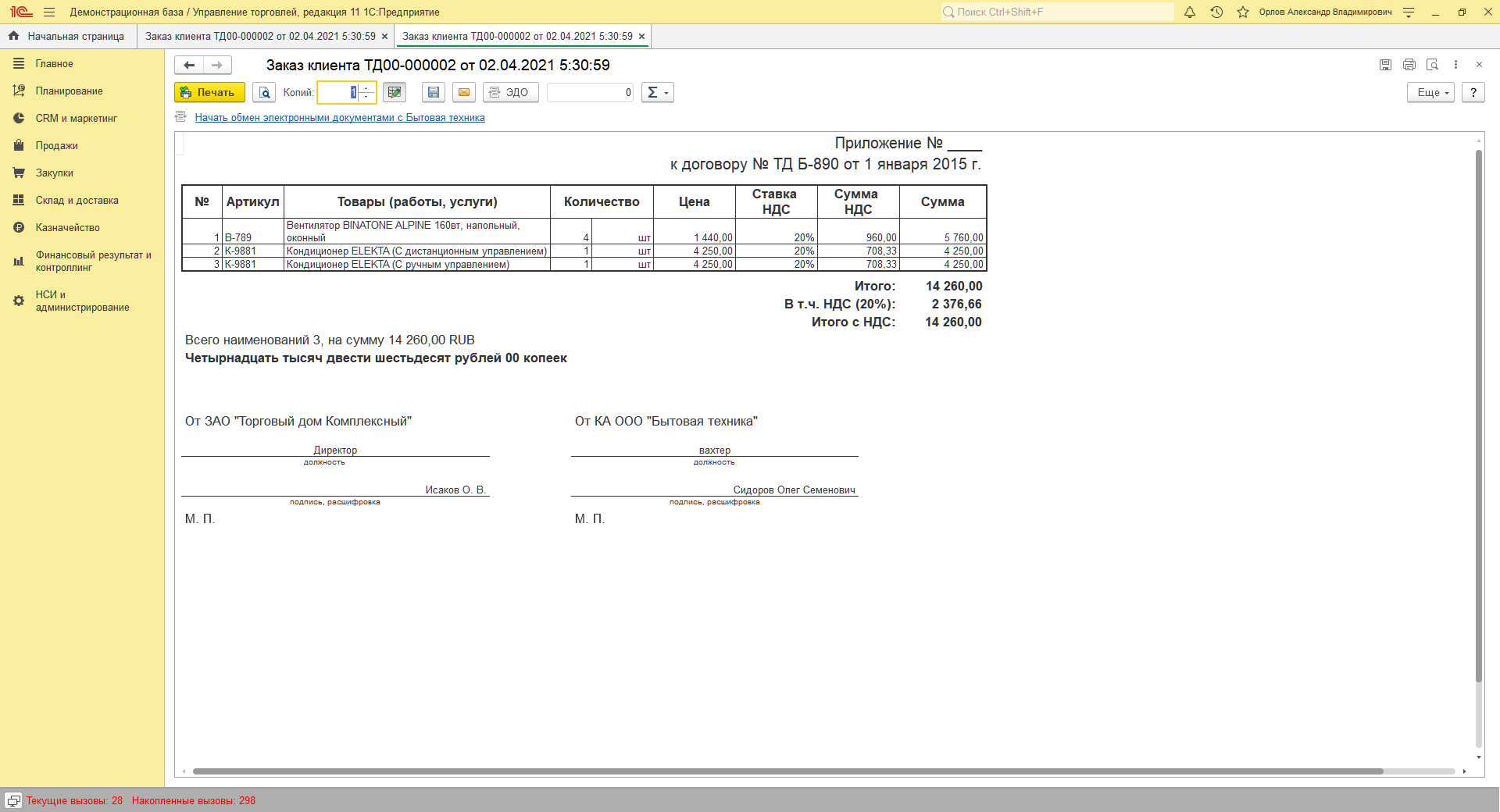Open CRM и маркетинг section
The image size is (1500, 812).
[x=82, y=119]
